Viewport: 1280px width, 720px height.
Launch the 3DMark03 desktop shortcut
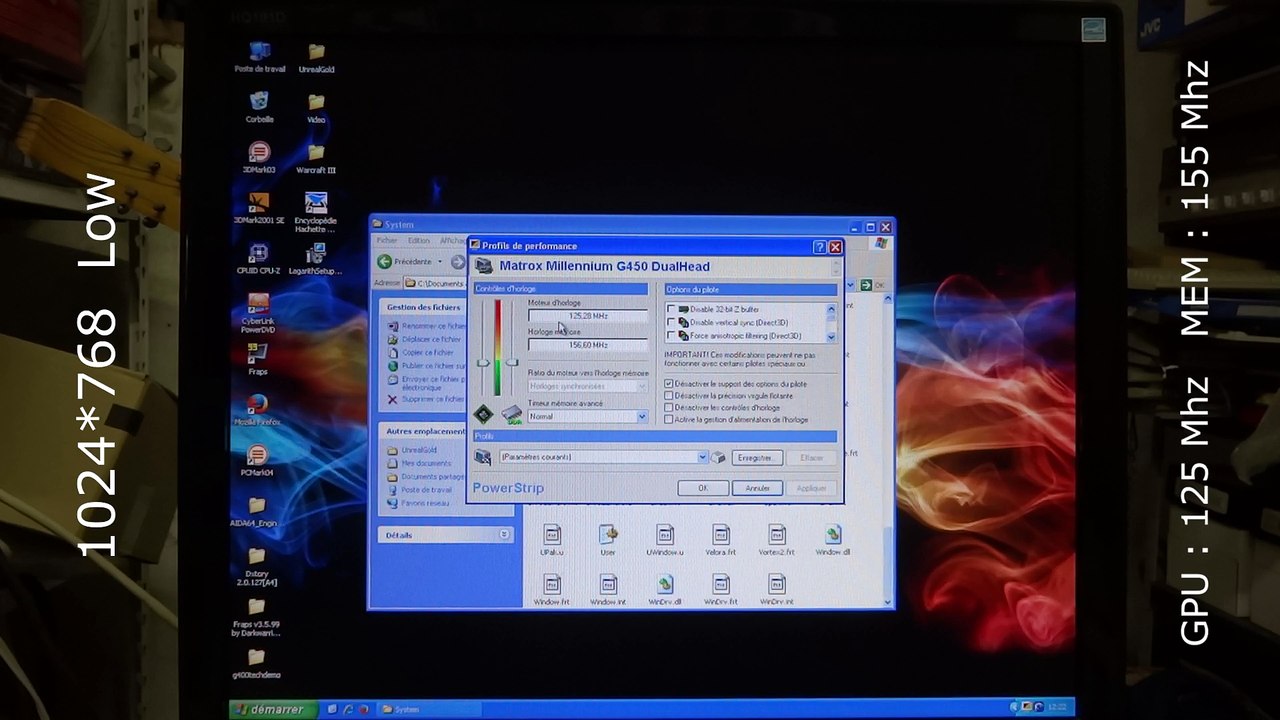click(x=259, y=157)
